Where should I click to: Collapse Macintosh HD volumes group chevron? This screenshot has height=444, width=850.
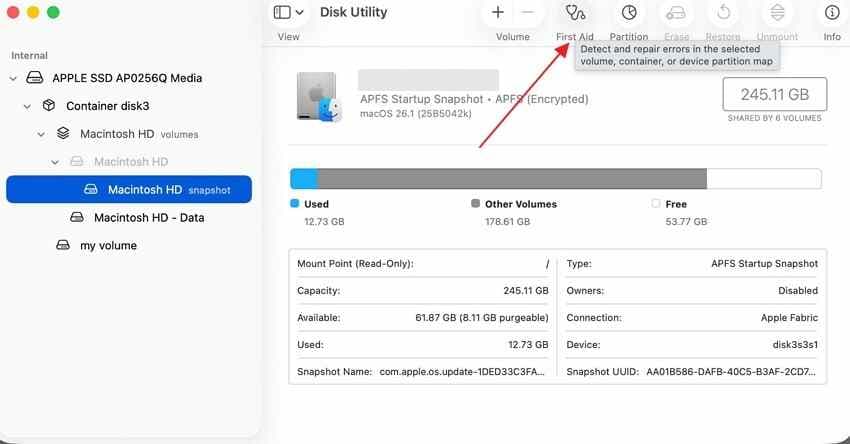(x=41, y=134)
